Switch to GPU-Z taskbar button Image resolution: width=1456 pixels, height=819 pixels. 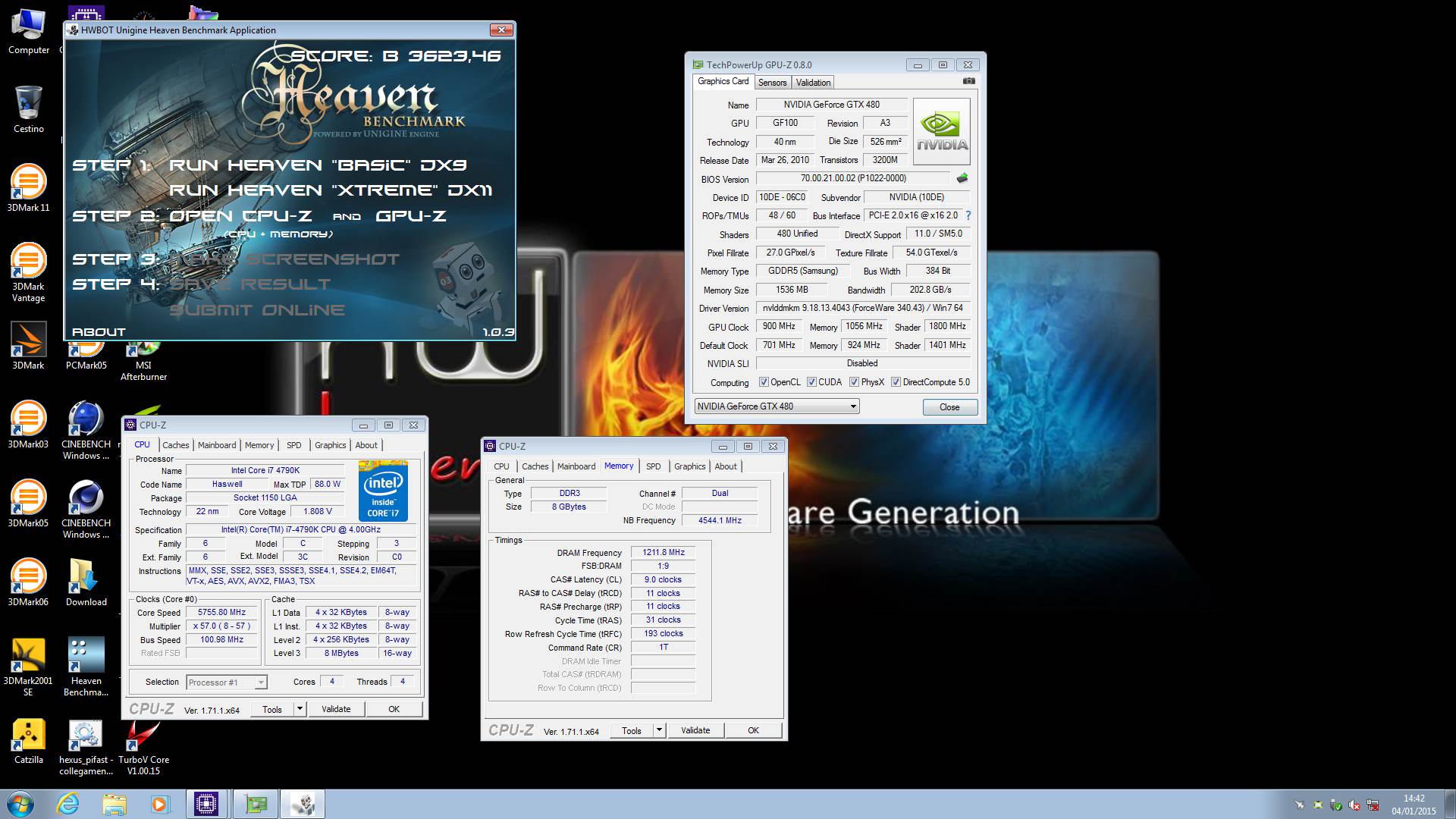(x=256, y=804)
